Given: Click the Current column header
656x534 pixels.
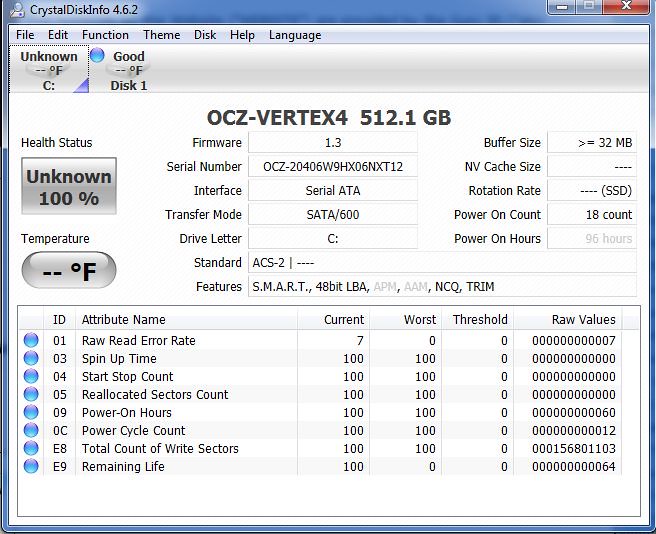Looking at the screenshot, I should pos(333,319).
